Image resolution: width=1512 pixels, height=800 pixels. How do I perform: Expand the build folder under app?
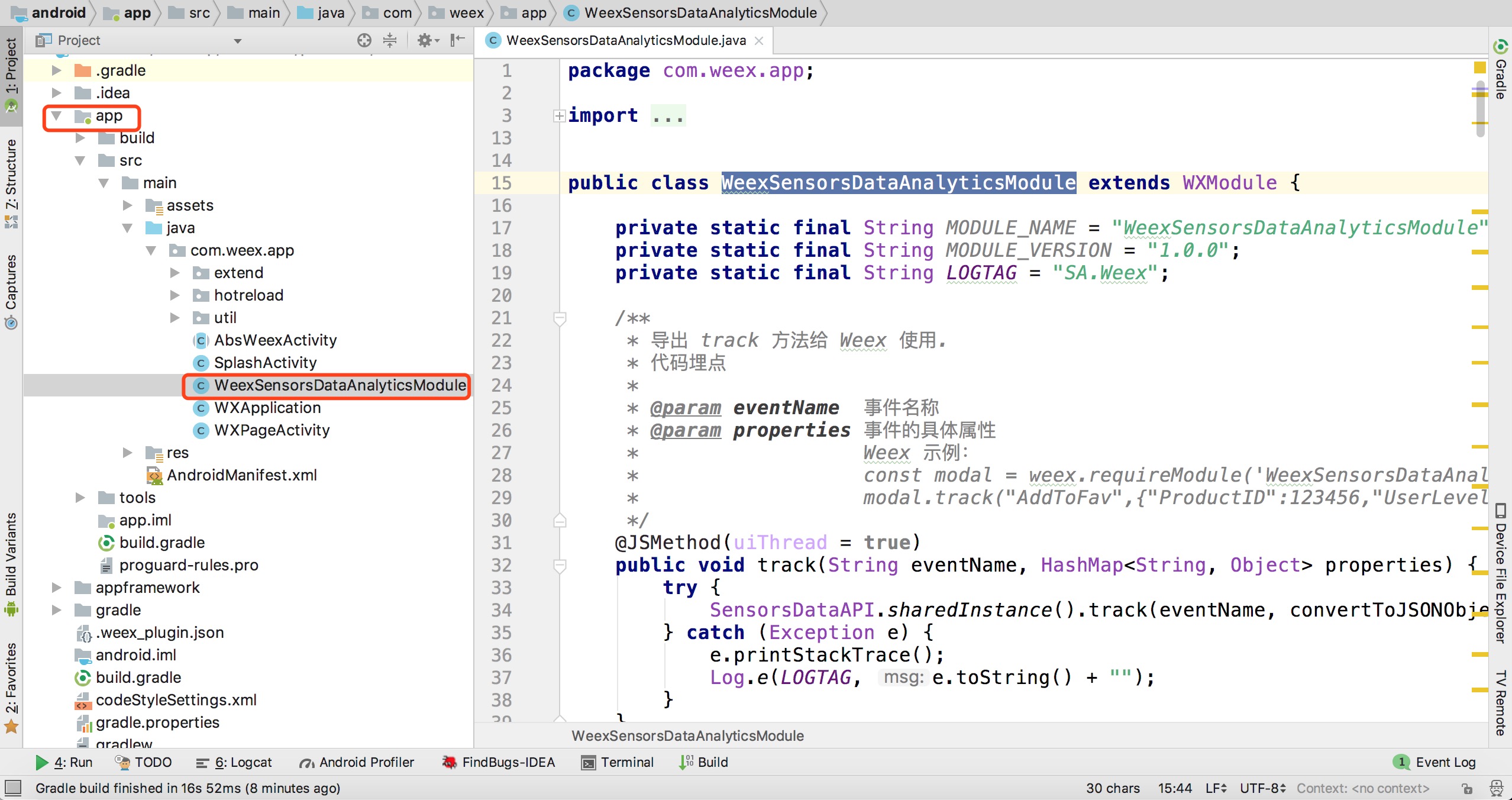coord(80,138)
